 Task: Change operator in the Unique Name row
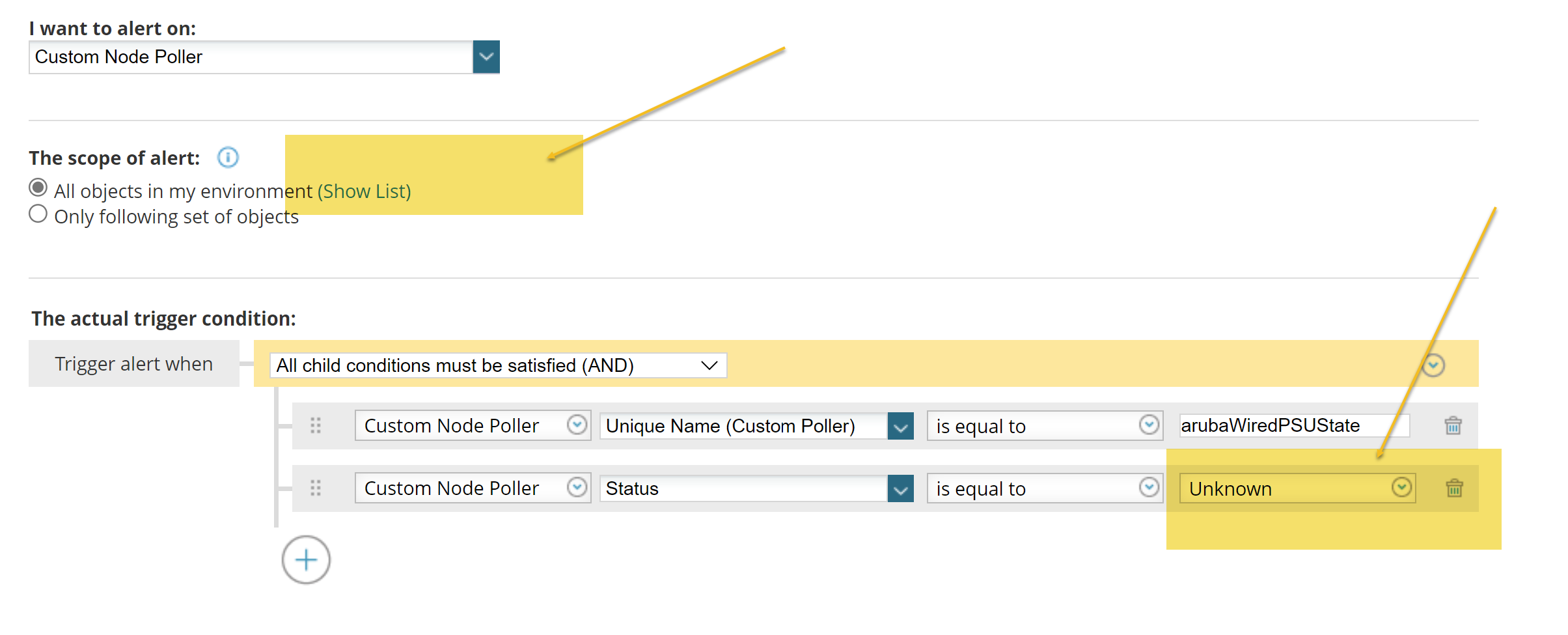(1149, 425)
